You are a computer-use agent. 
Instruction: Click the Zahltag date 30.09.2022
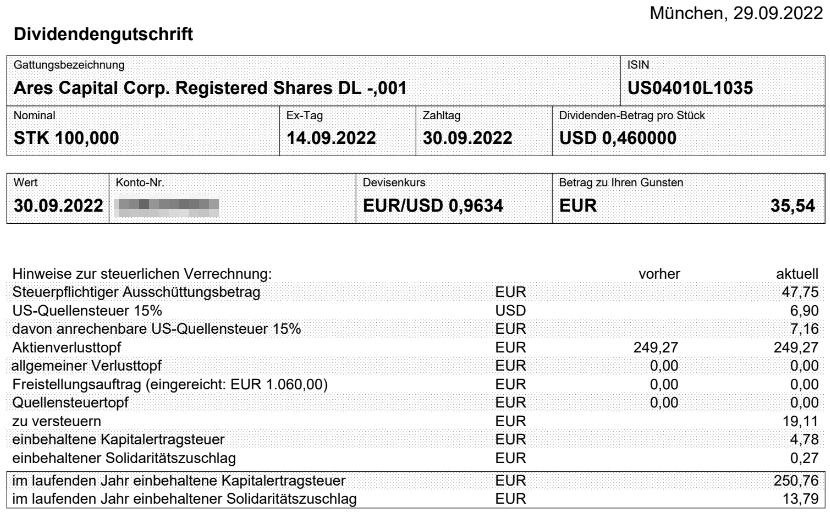click(x=467, y=138)
